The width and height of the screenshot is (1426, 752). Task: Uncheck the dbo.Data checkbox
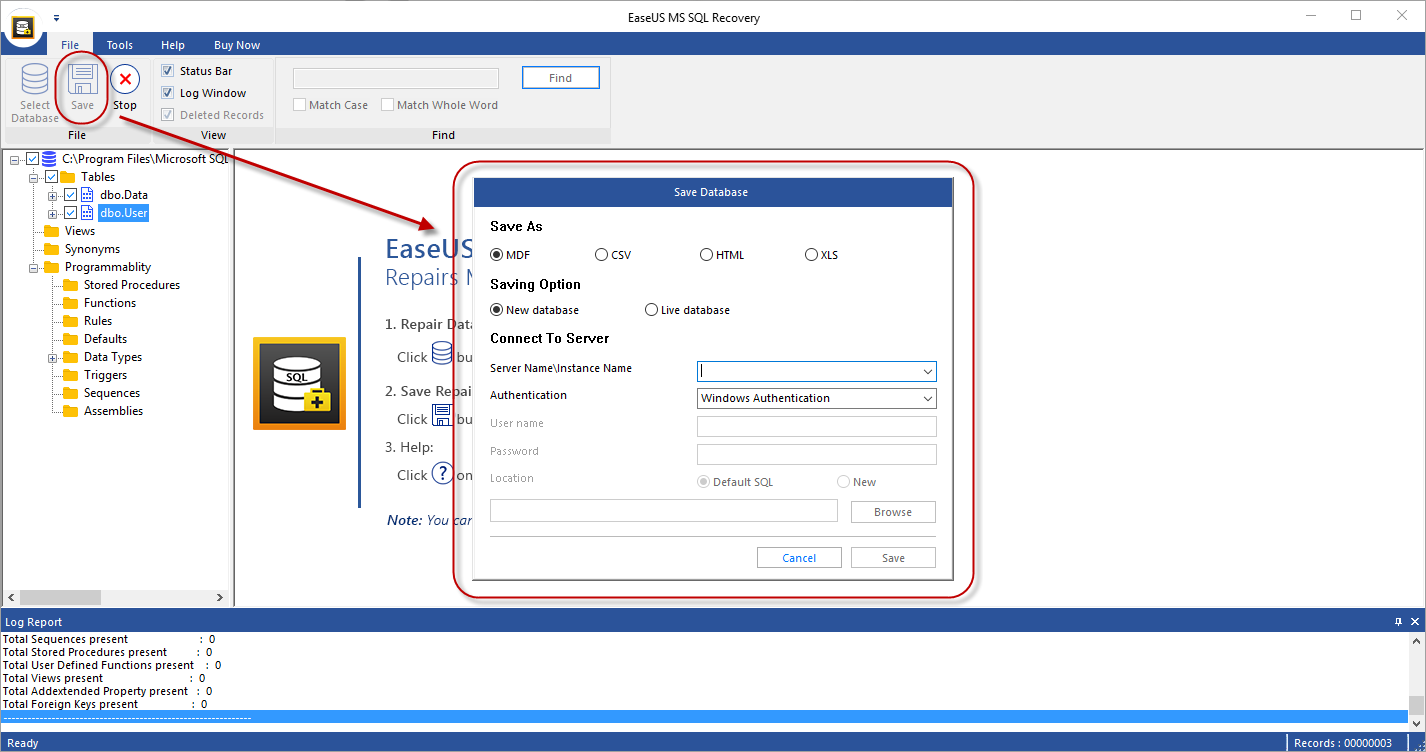point(70,195)
